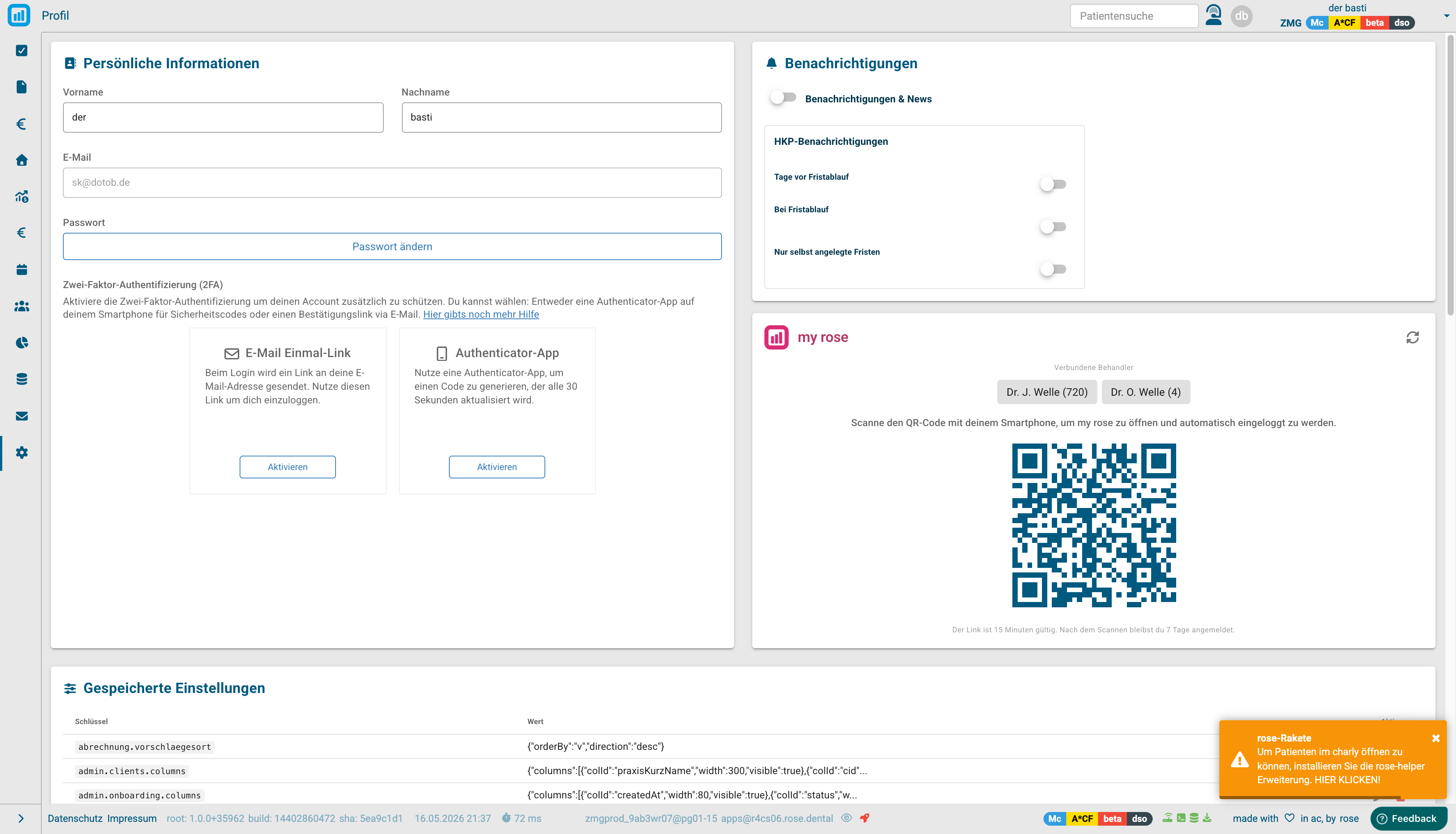Click the support agent headset icon
The width and height of the screenshot is (1456, 834).
[1213, 16]
